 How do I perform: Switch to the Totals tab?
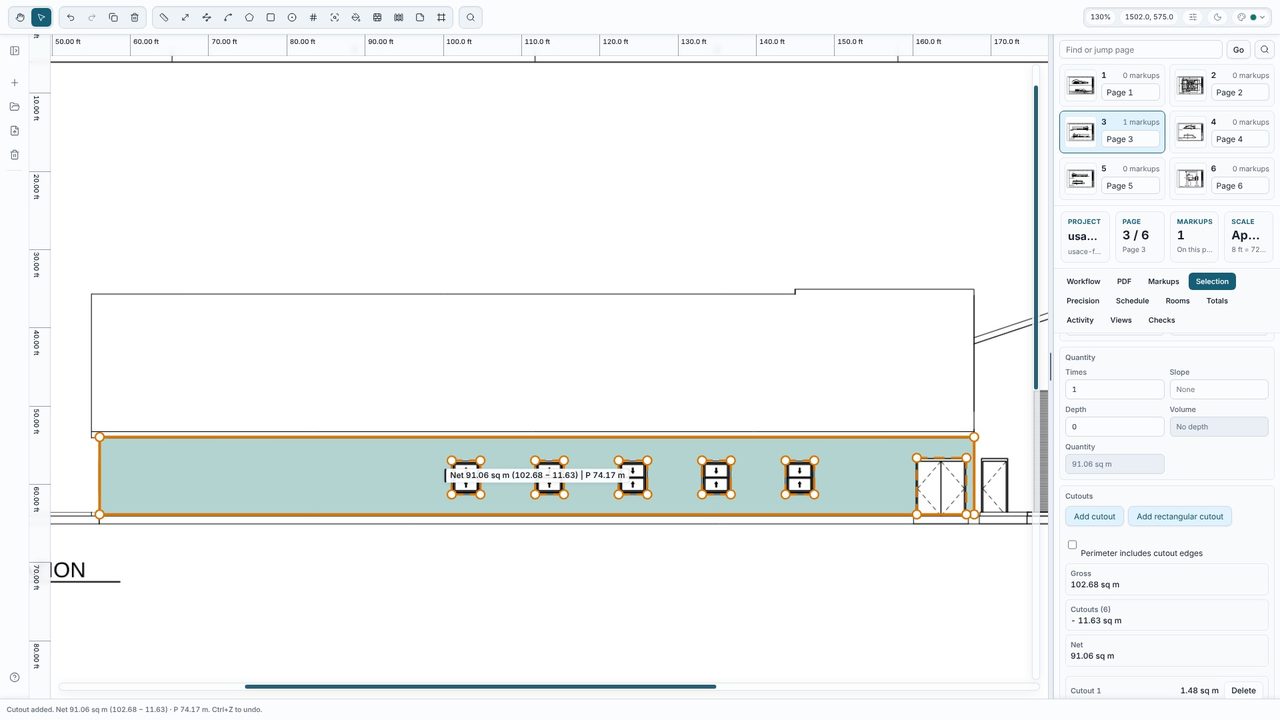[x=1217, y=301]
